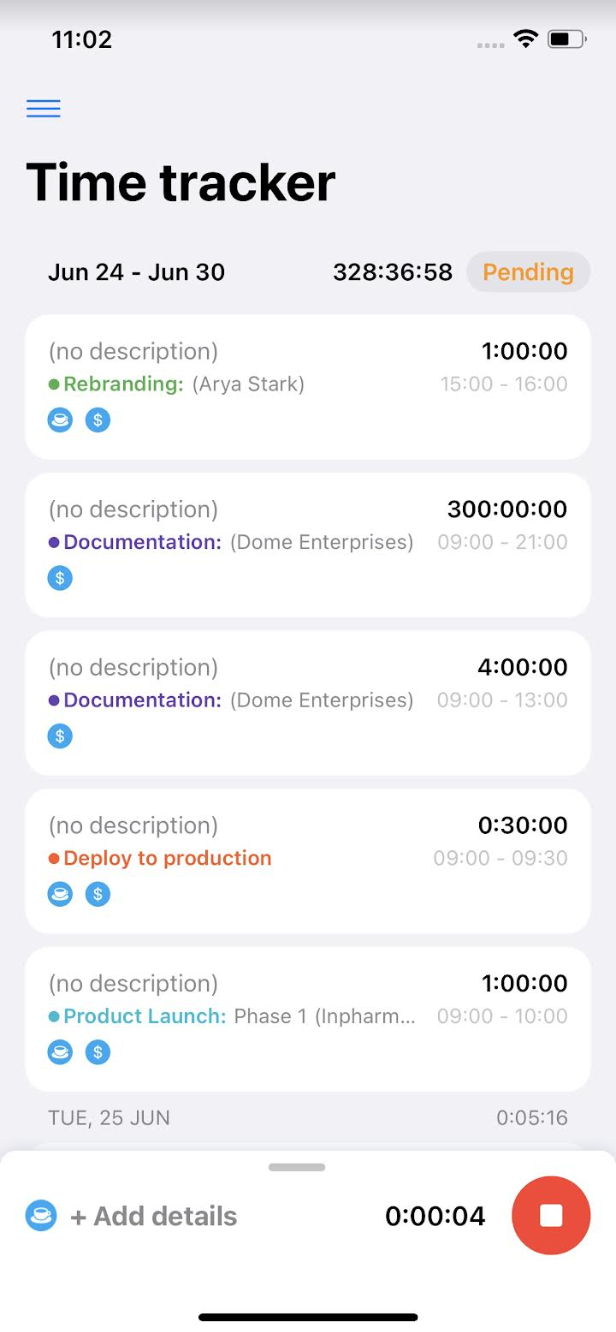
Task: Expand the running timer drawer handle
Action: [295, 1166]
